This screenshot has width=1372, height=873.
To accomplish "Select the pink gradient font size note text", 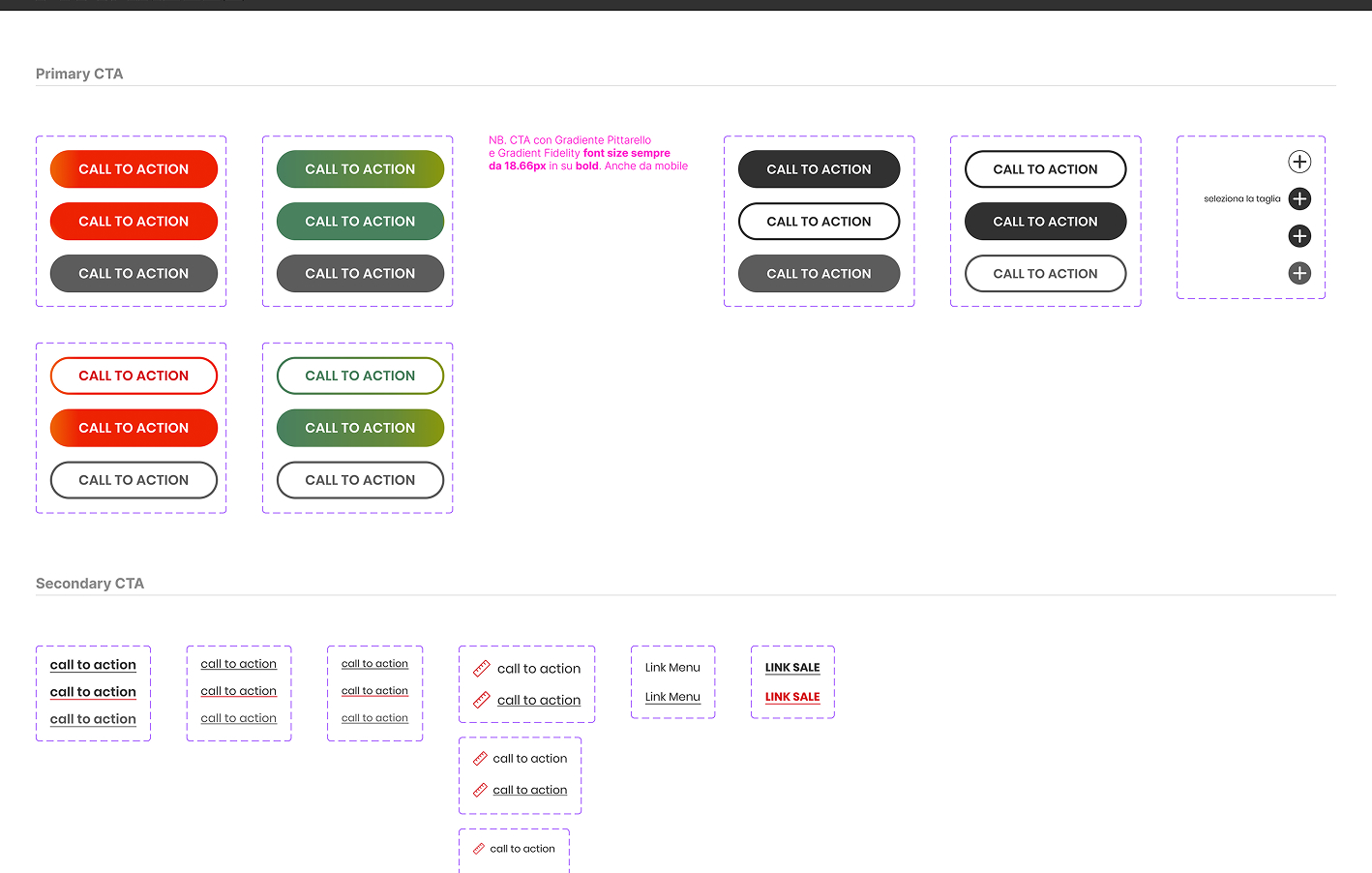I will (x=587, y=153).
